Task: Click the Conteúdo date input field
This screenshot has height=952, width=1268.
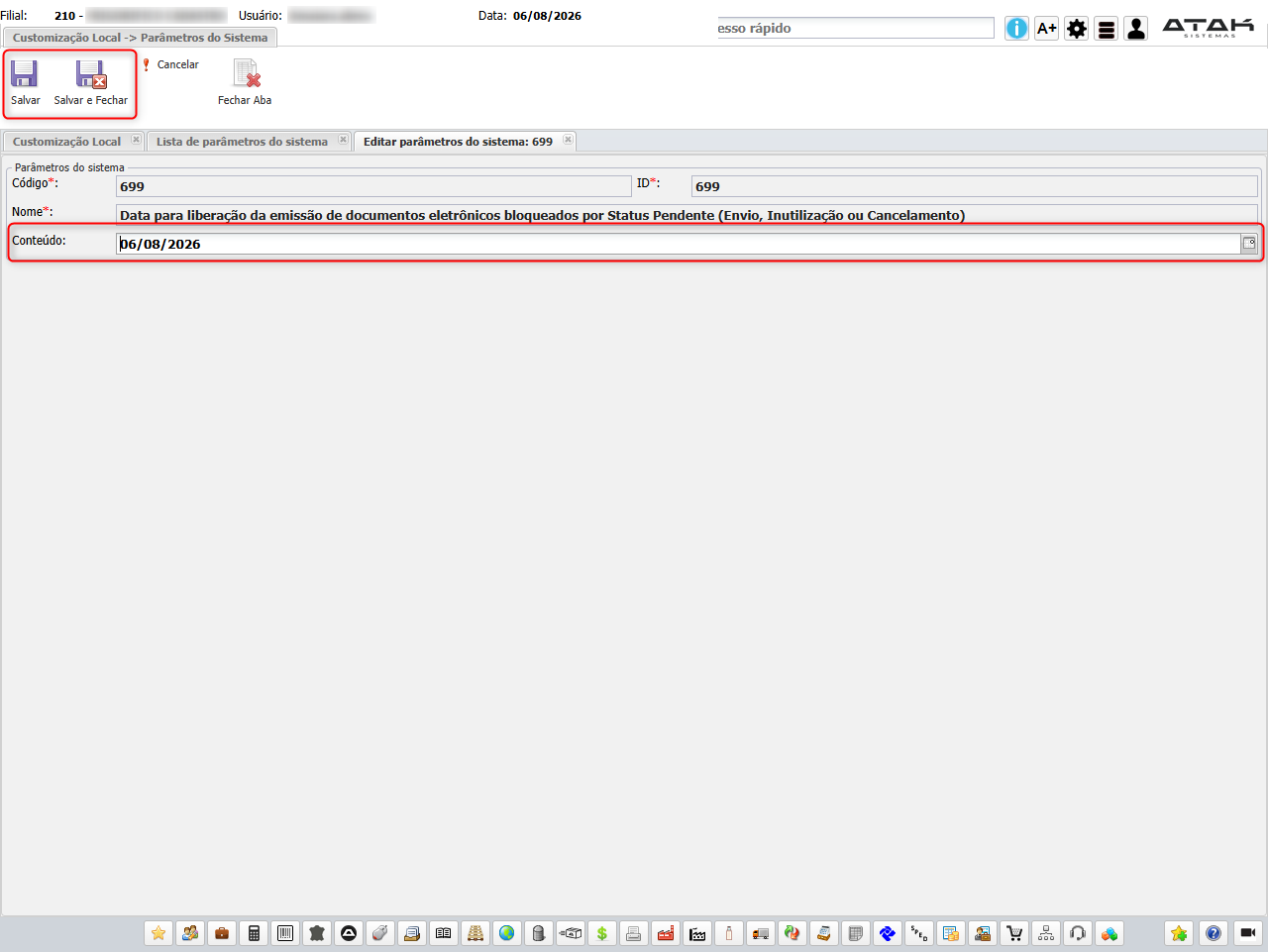Action: pos(679,244)
